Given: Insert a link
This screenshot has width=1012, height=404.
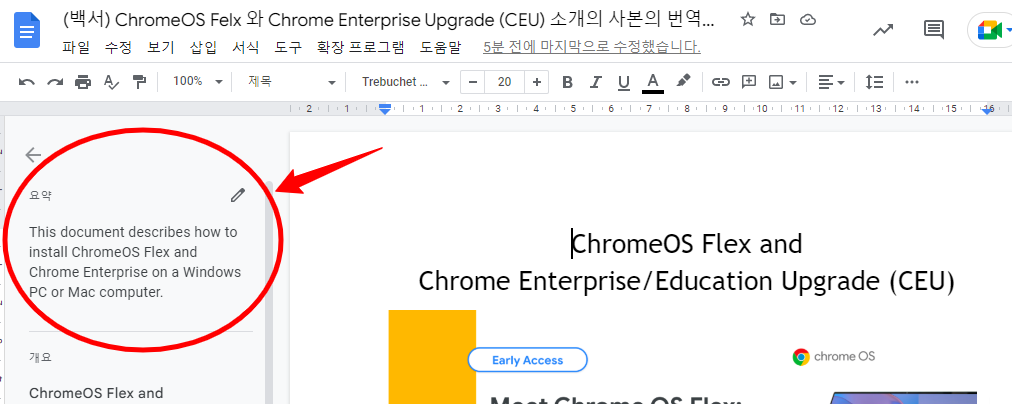Looking at the screenshot, I should click(x=720, y=82).
